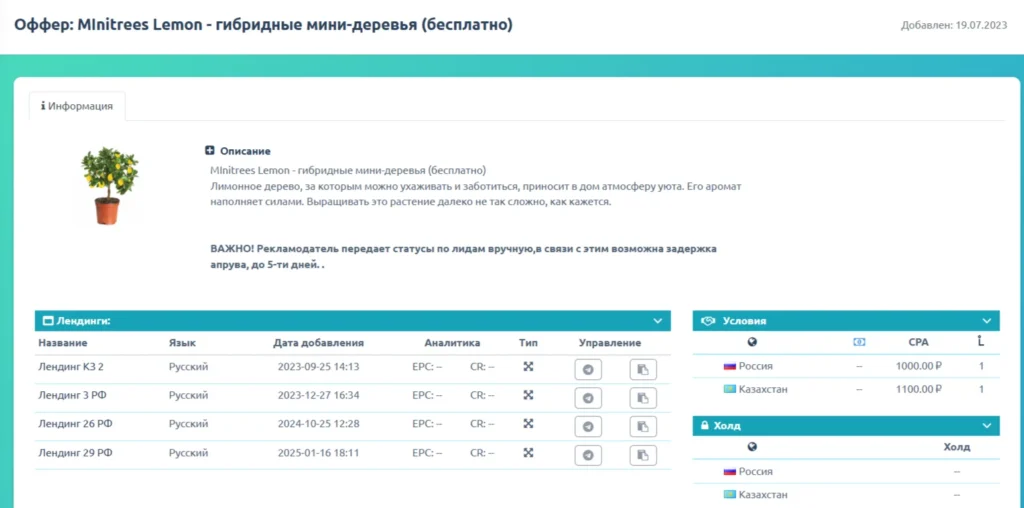The height and width of the screenshot is (508, 1024).
Task: Click the type icon for Лендинг КЗ 2
Action: (x=528, y=366)
